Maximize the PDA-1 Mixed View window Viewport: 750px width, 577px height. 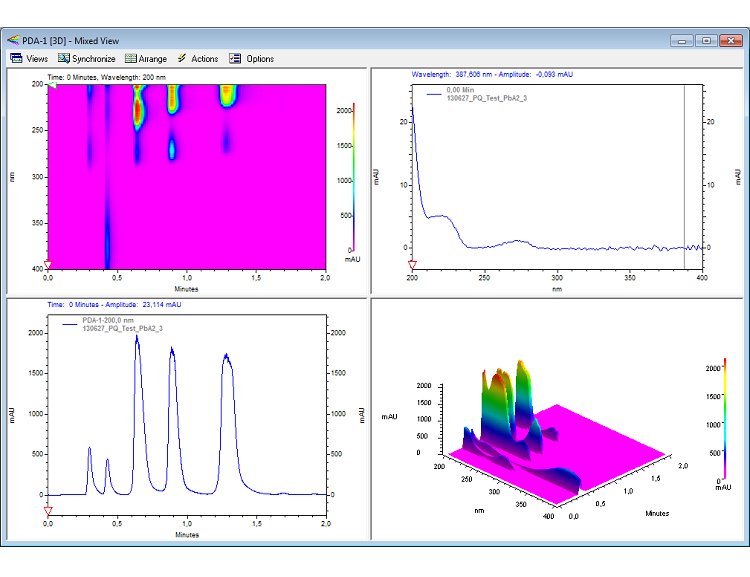click(706, 41)
